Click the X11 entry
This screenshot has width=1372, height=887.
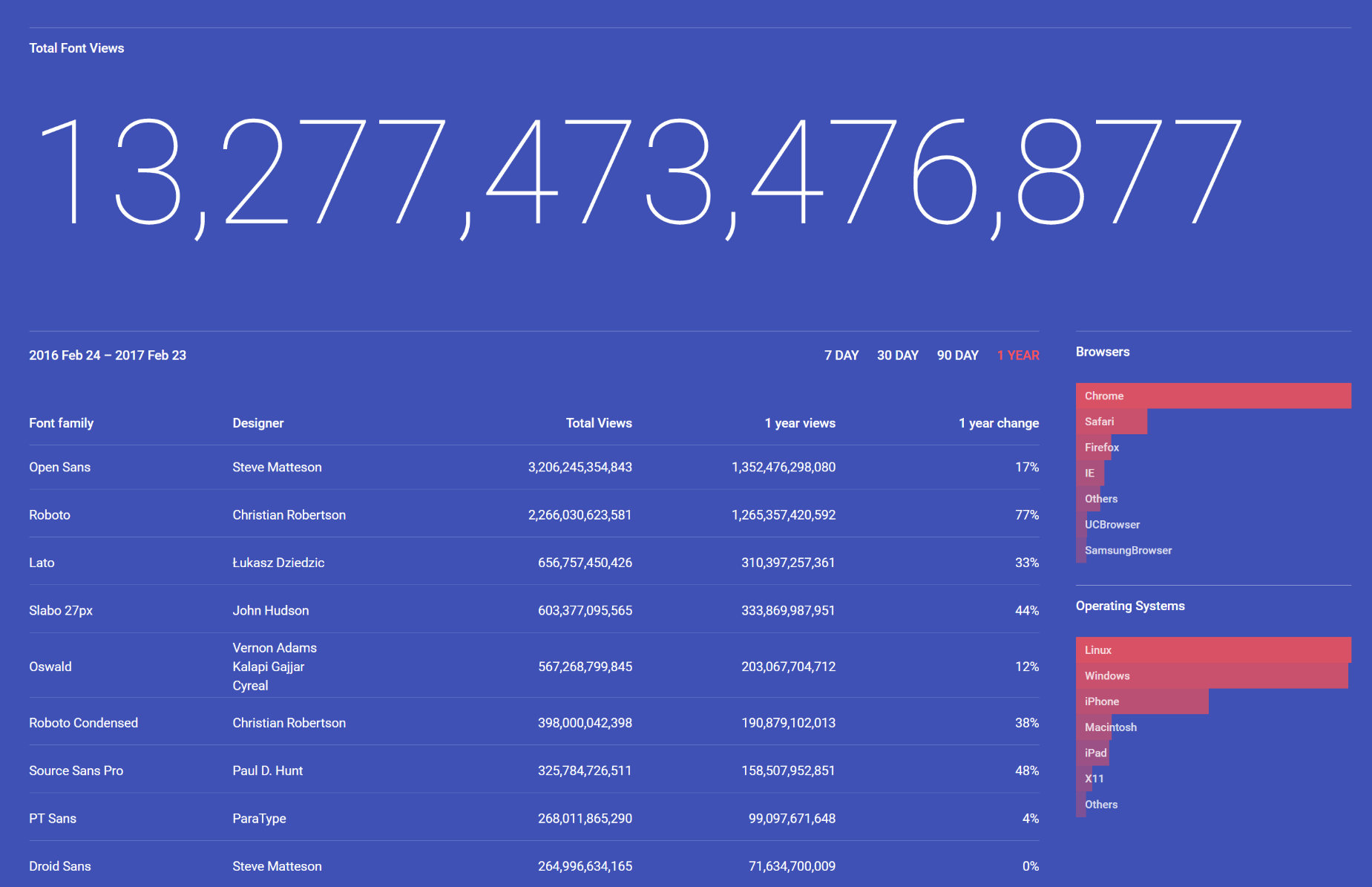coord(1094,779)
